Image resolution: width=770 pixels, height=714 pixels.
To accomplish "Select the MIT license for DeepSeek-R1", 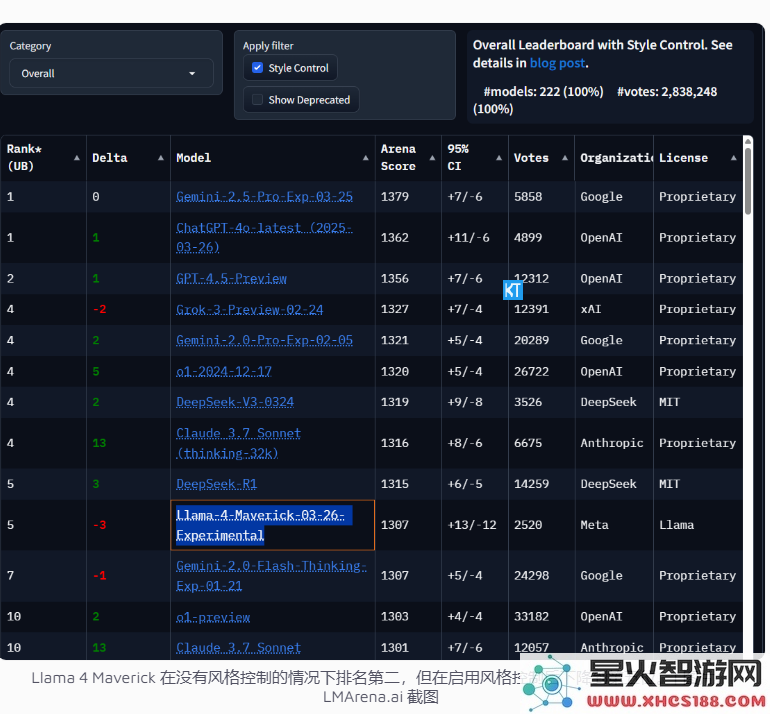I will point(698,484).
